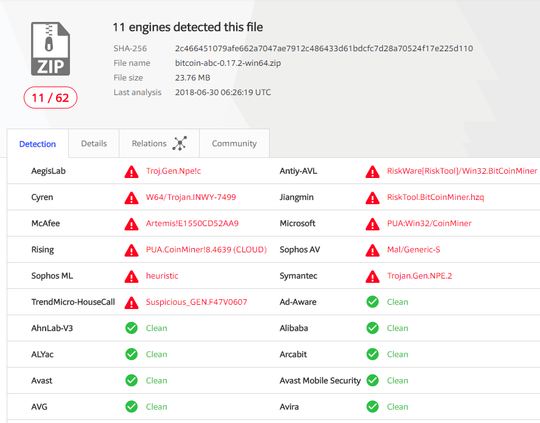Click the Avast Mobile Security engine name

(320, 380)
